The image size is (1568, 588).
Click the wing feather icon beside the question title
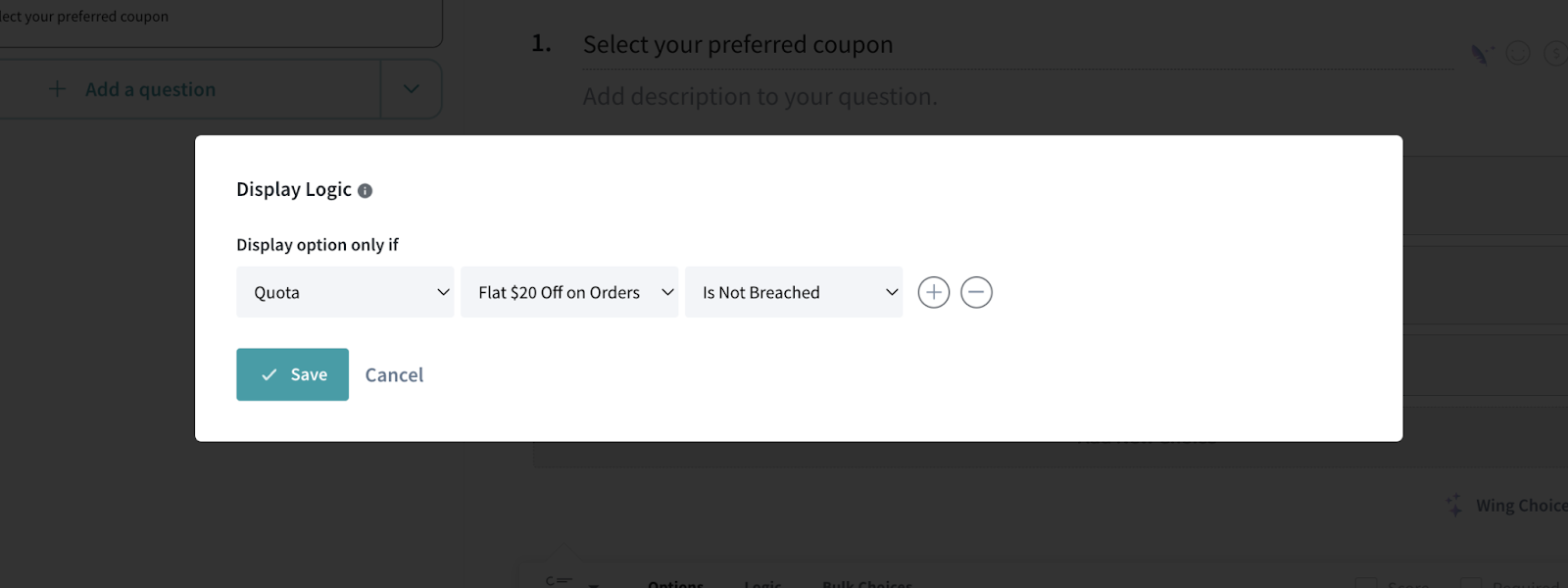pos(1482,54)
